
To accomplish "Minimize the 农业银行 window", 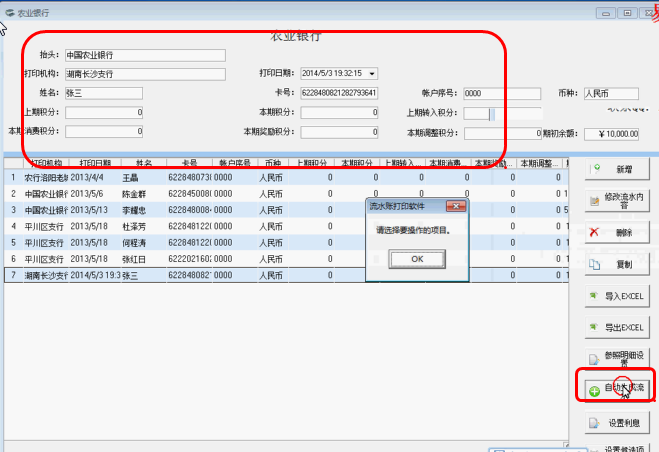I will pos(606,13).
